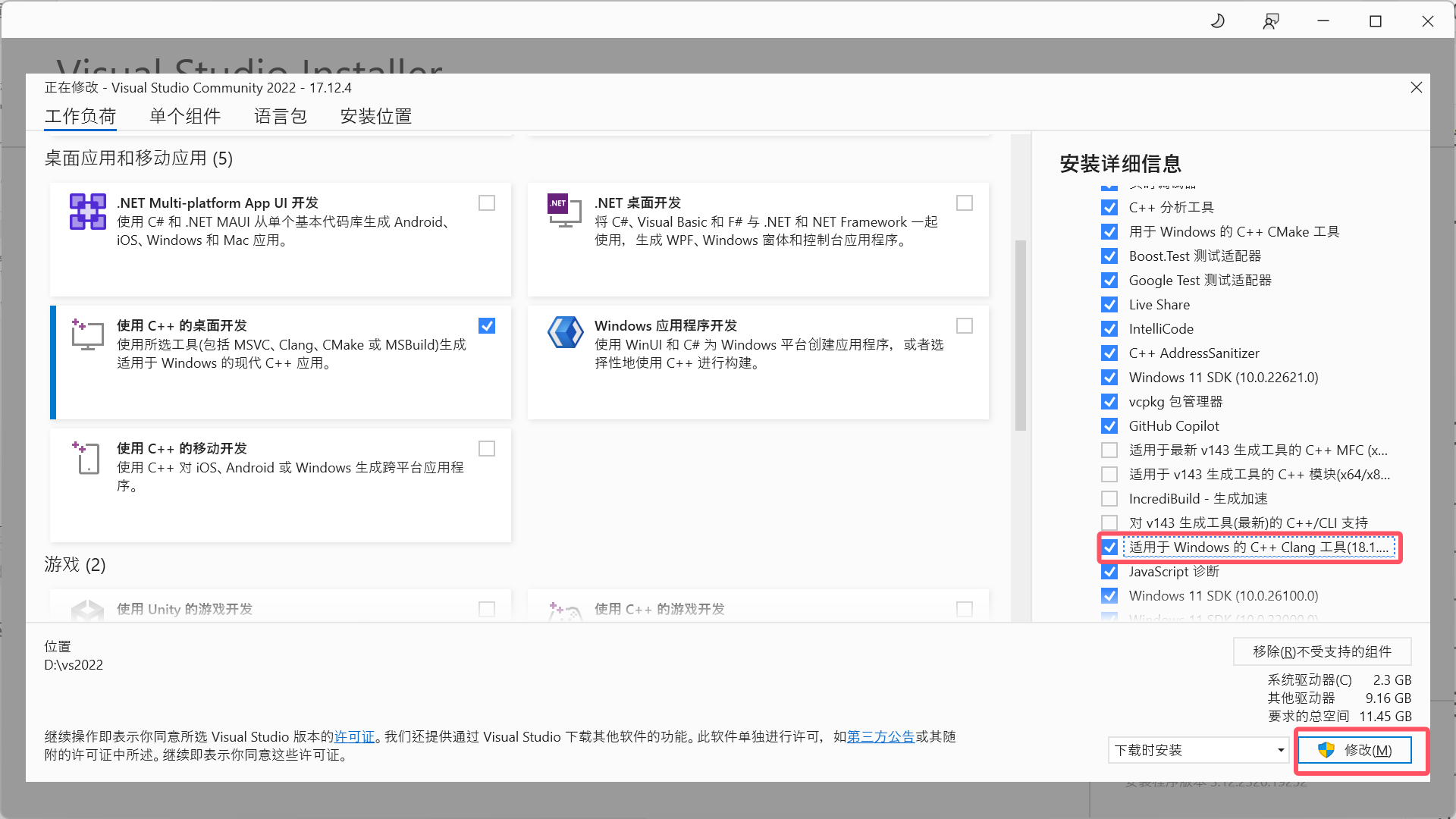Disable the GitHub Copilot component
This screenshot has width=1456, height=819.
(x=1109, y=425)
